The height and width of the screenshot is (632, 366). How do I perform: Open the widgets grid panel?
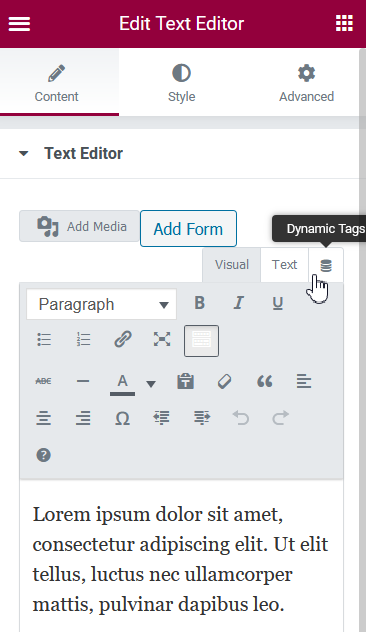(x=344, y=23)
